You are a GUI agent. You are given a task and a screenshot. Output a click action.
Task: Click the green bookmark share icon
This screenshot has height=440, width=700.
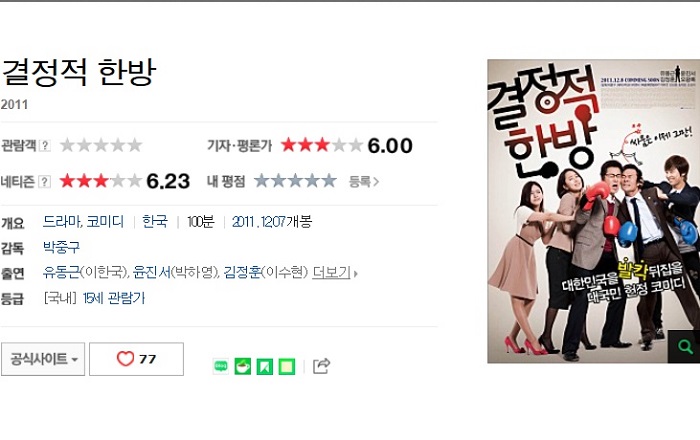click(x=265, y=366)
